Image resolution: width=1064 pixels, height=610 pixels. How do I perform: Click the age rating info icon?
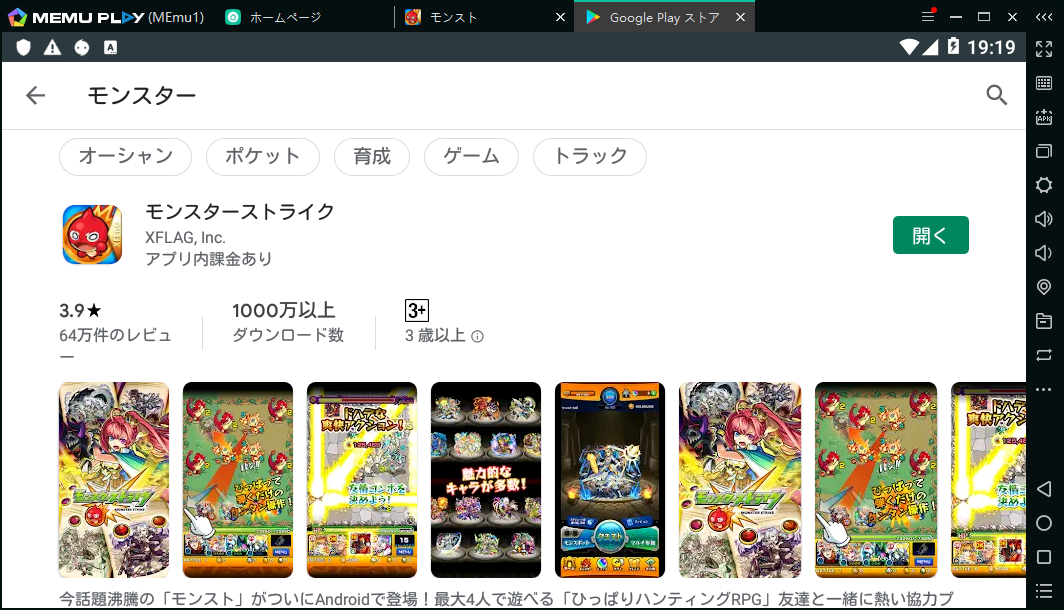coord(478,336)
